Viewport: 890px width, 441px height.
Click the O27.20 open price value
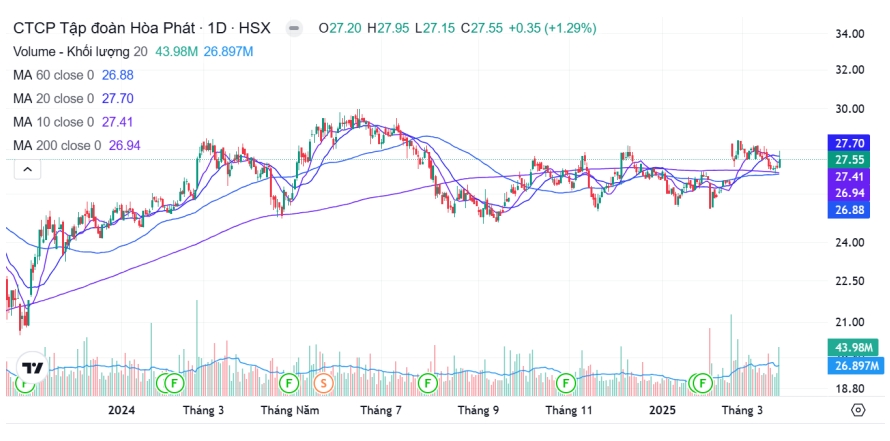[x=341, y=28]
